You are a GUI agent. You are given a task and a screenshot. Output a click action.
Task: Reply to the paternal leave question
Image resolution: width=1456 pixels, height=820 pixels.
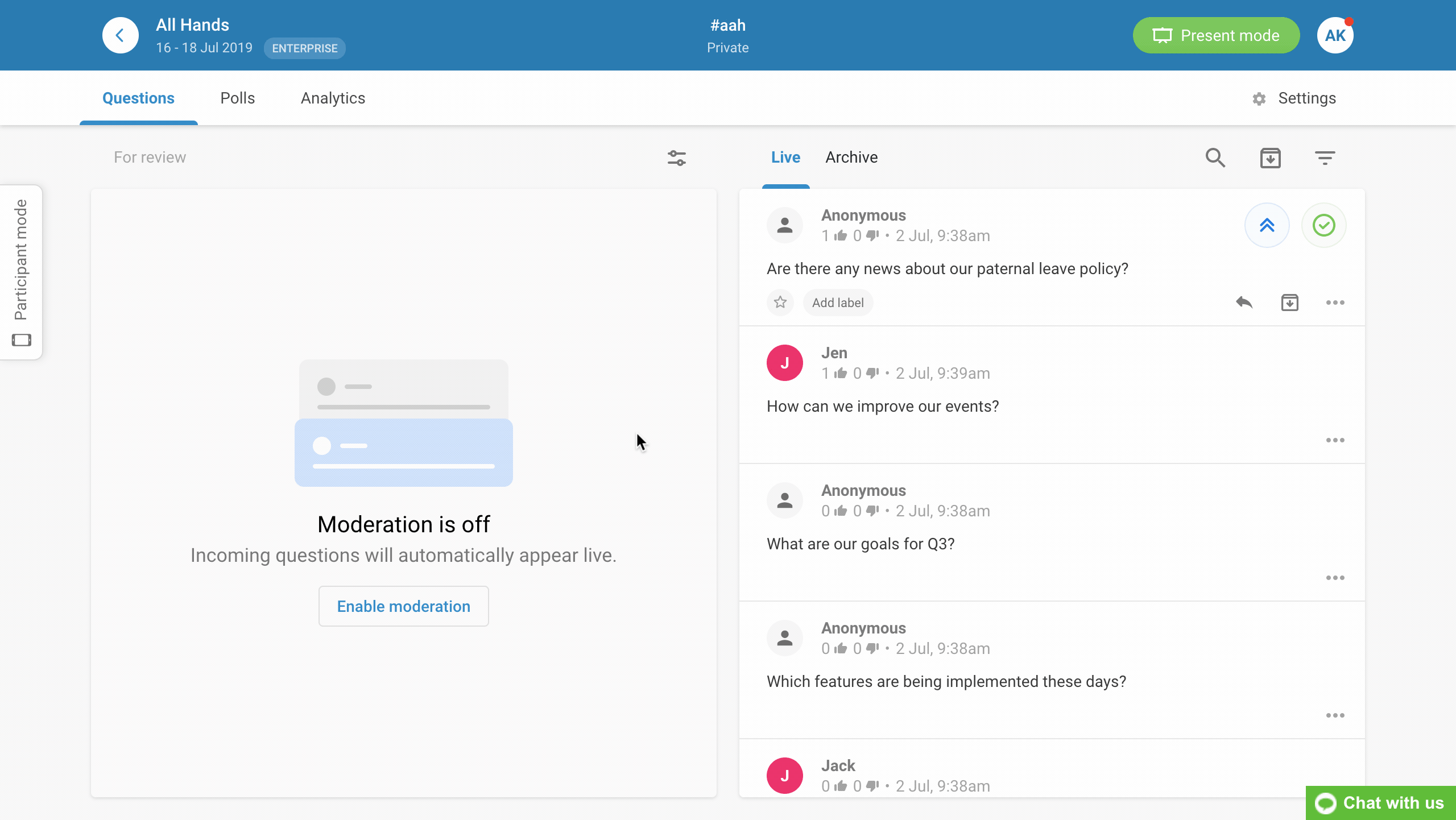pos(1244,303)
